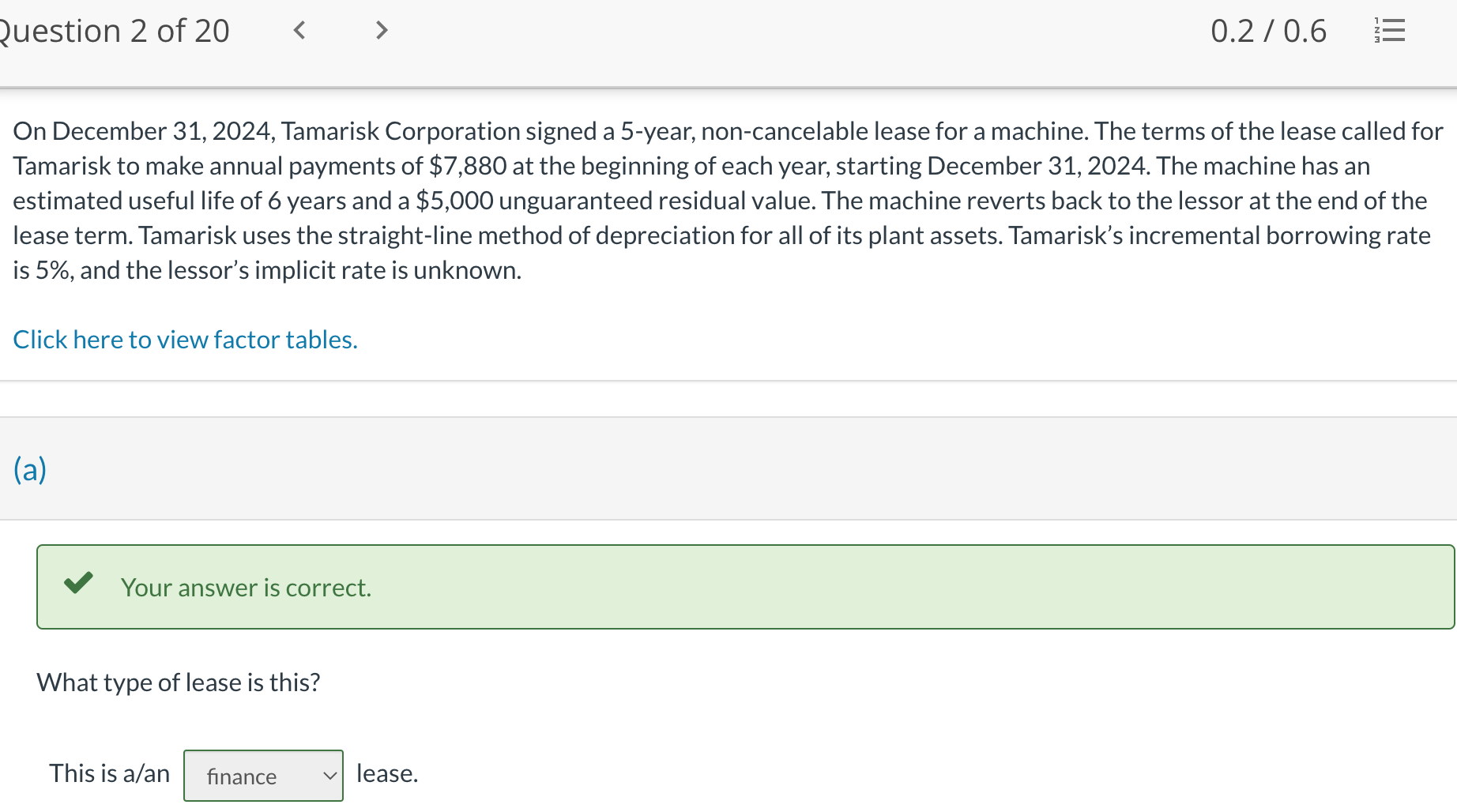Click the green checkmark in the feedback banner
The image size is (1457, 812).
(79, 586)
